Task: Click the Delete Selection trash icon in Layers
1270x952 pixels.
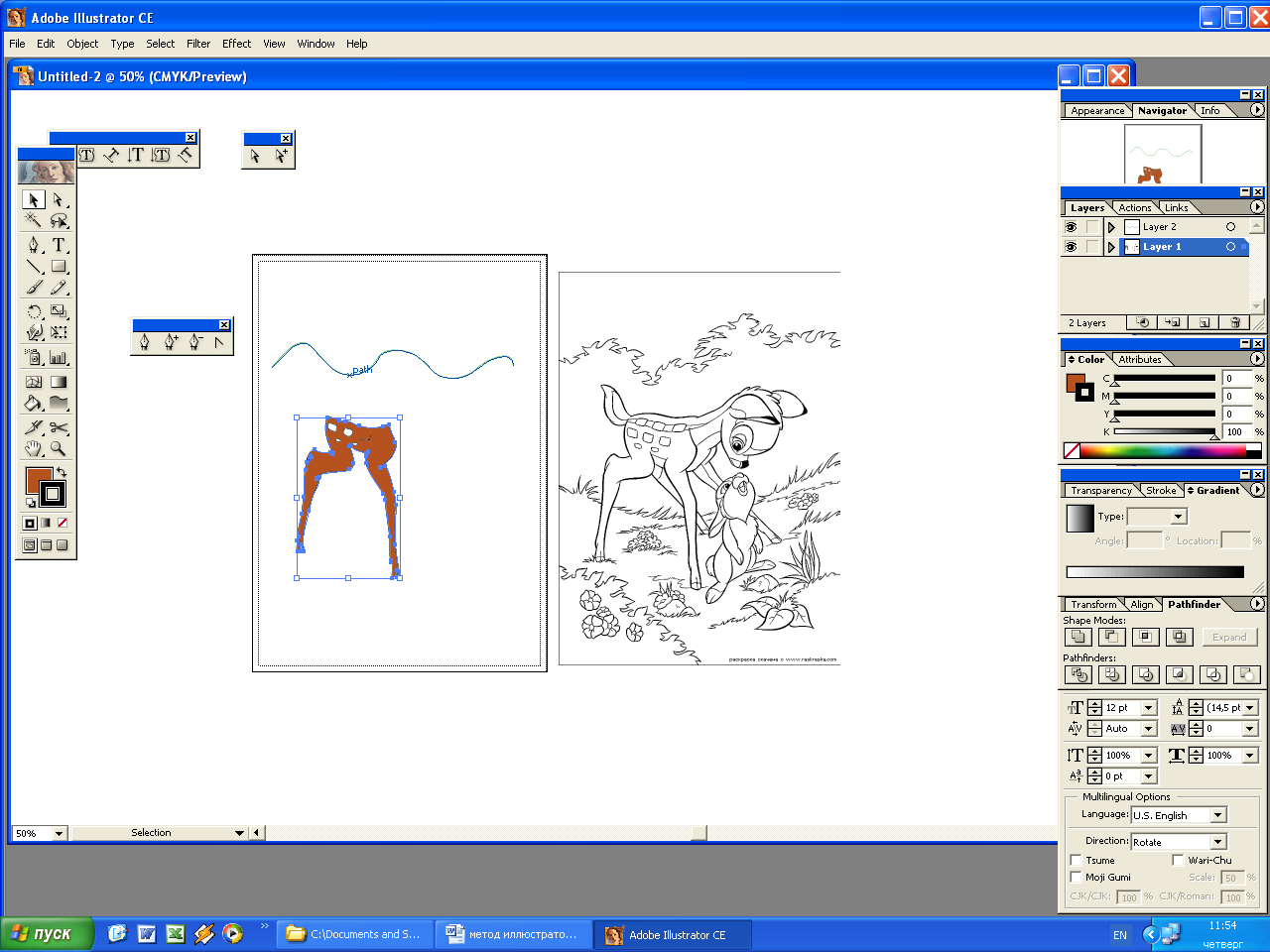Action: (1234, 322)
